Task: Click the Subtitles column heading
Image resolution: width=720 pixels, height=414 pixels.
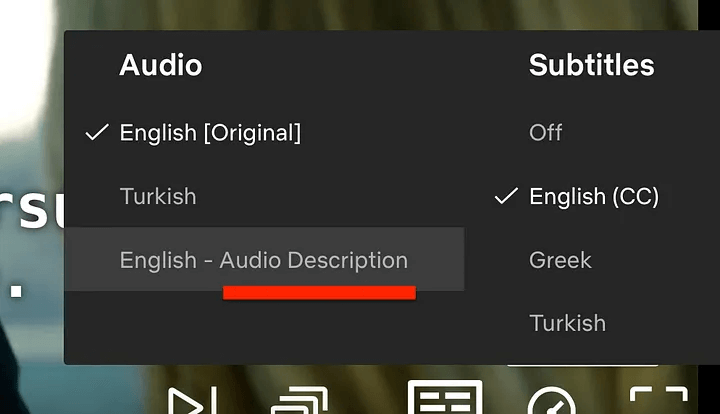Action: tap(591, 65)
